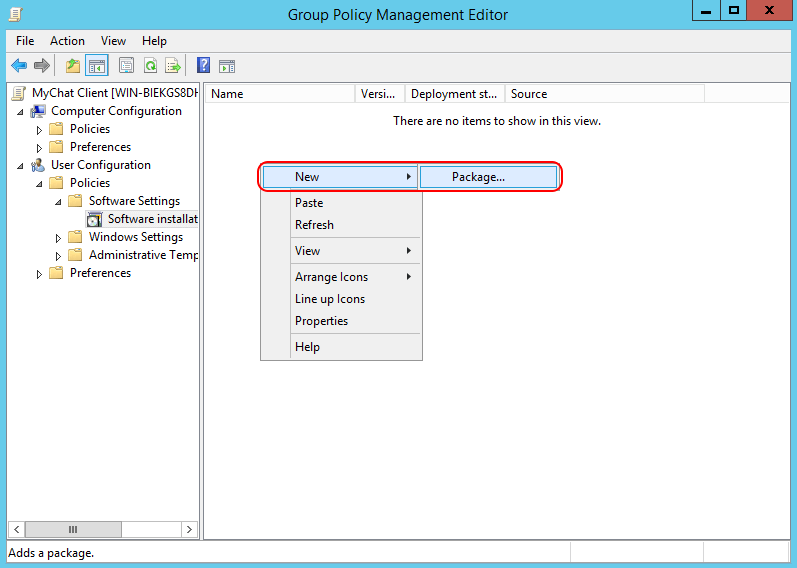Collapse the User Configuration tree node
This screenshot has height=568, width=797.
(21, 166)
